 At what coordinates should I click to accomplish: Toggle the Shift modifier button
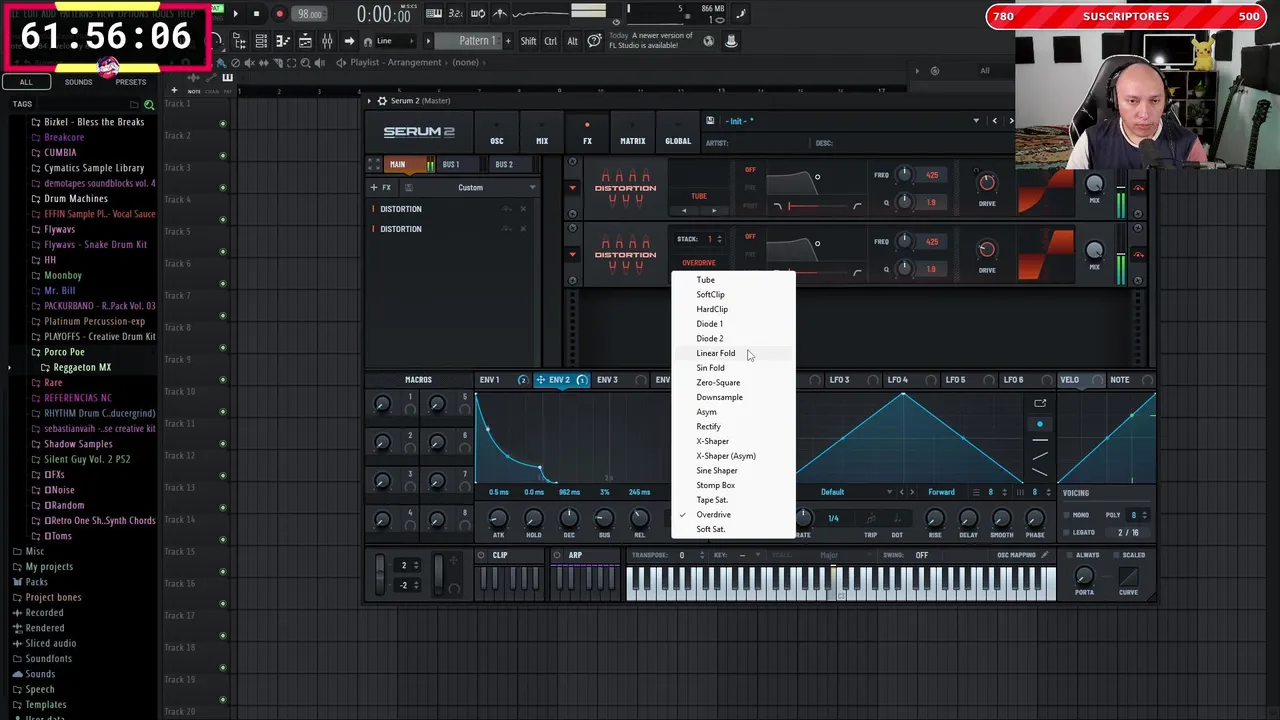pyautogui.click(x=528, y=41)
